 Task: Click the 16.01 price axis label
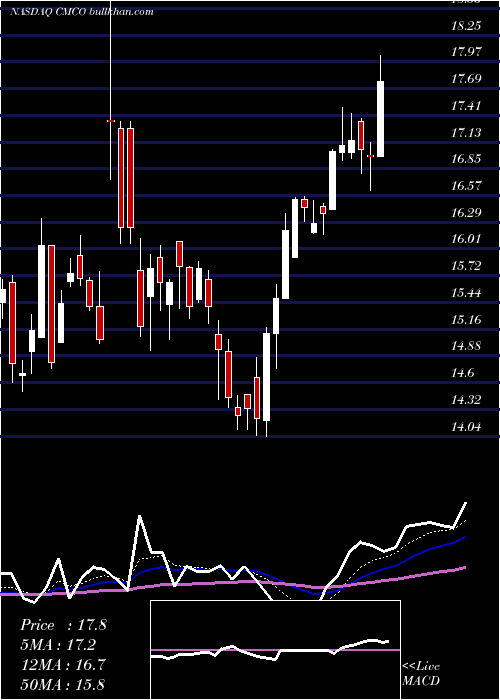466,239
